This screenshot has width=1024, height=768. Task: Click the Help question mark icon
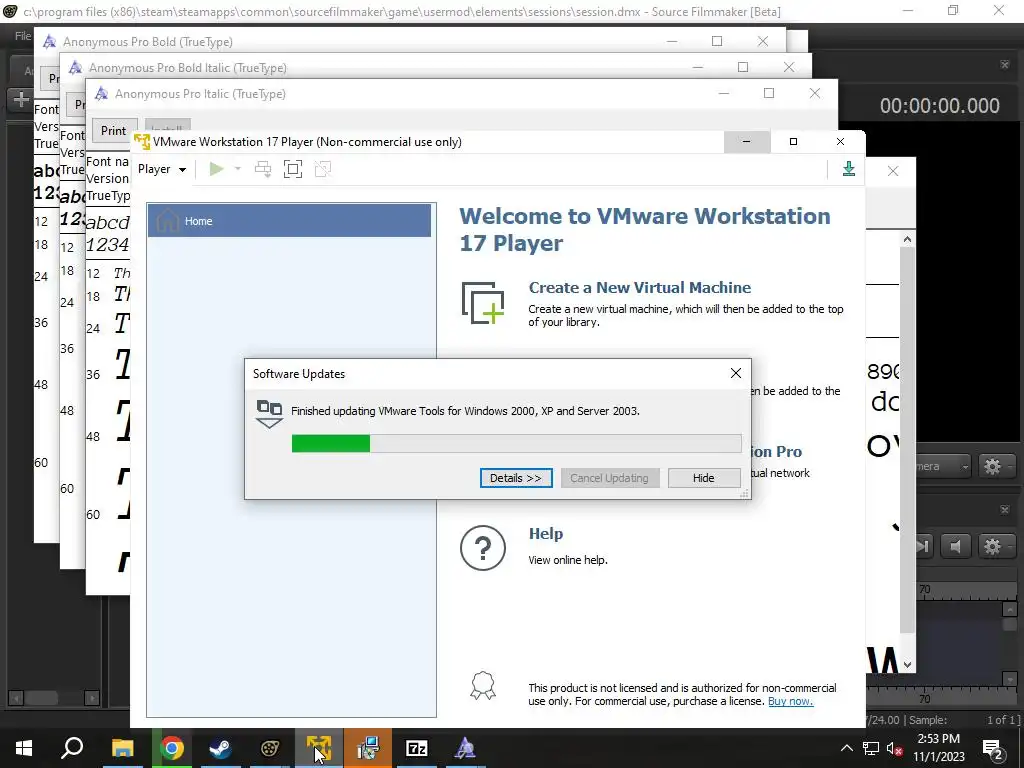(x=483, y=548)
